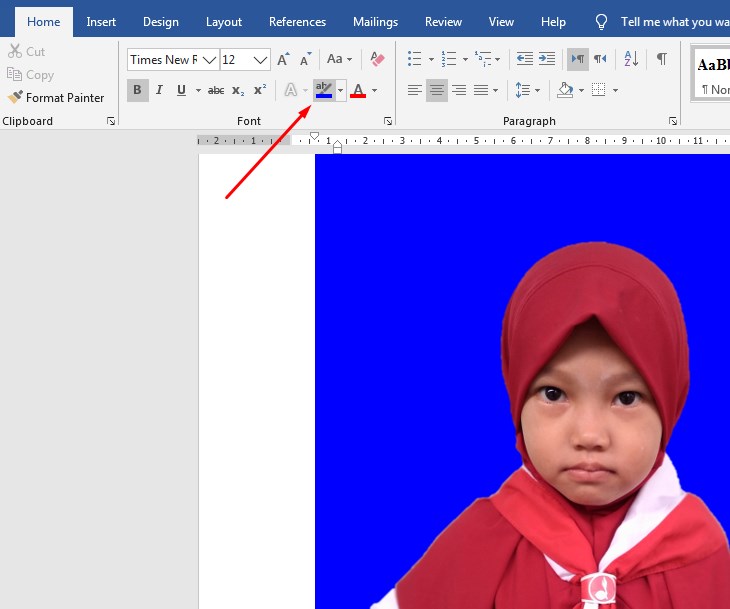Sort the selected text A to Z
The image size is (730, 609).
pyautogui.click(x=631, y=59)
